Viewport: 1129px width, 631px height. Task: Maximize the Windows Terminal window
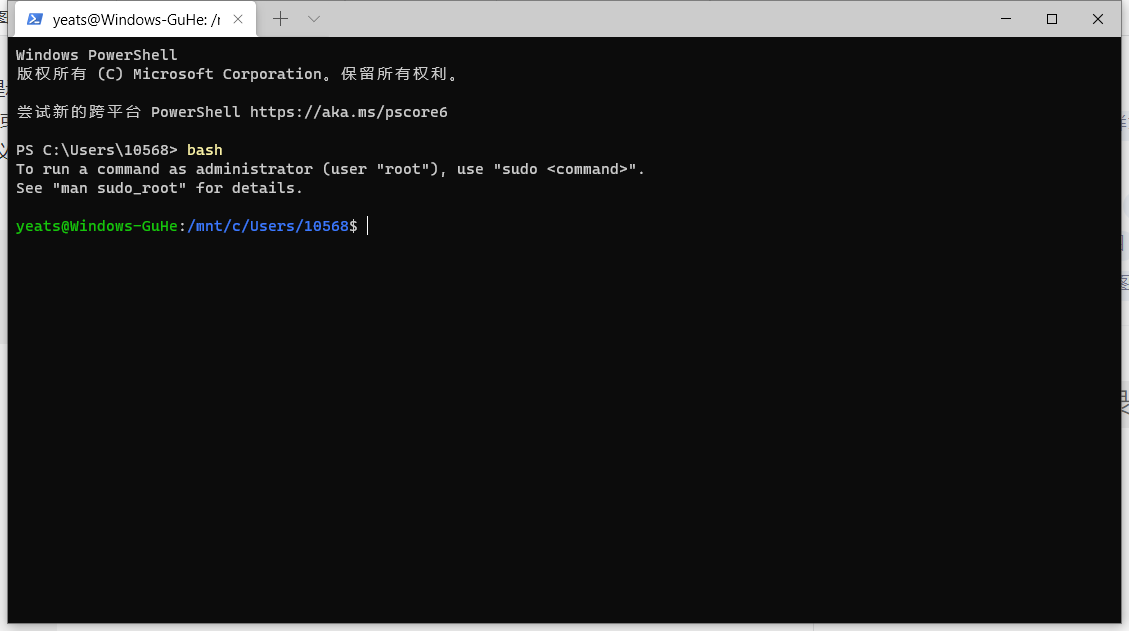[1052, 19]
